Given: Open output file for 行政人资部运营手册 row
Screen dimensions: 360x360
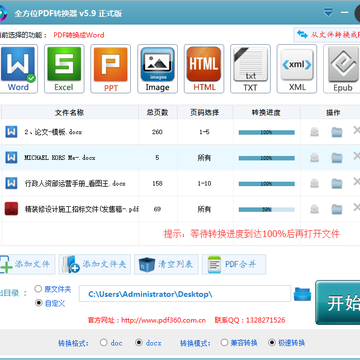Looking at the screenshot, I should (x=314, y=183).
